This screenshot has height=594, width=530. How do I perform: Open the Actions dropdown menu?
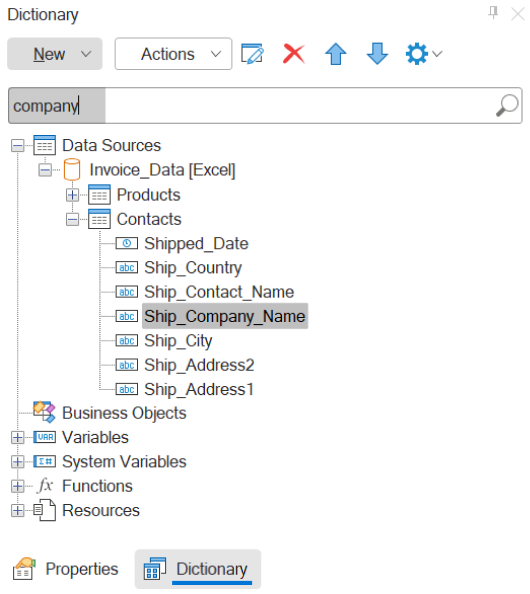pyautogui.click(x=174, y=54)
